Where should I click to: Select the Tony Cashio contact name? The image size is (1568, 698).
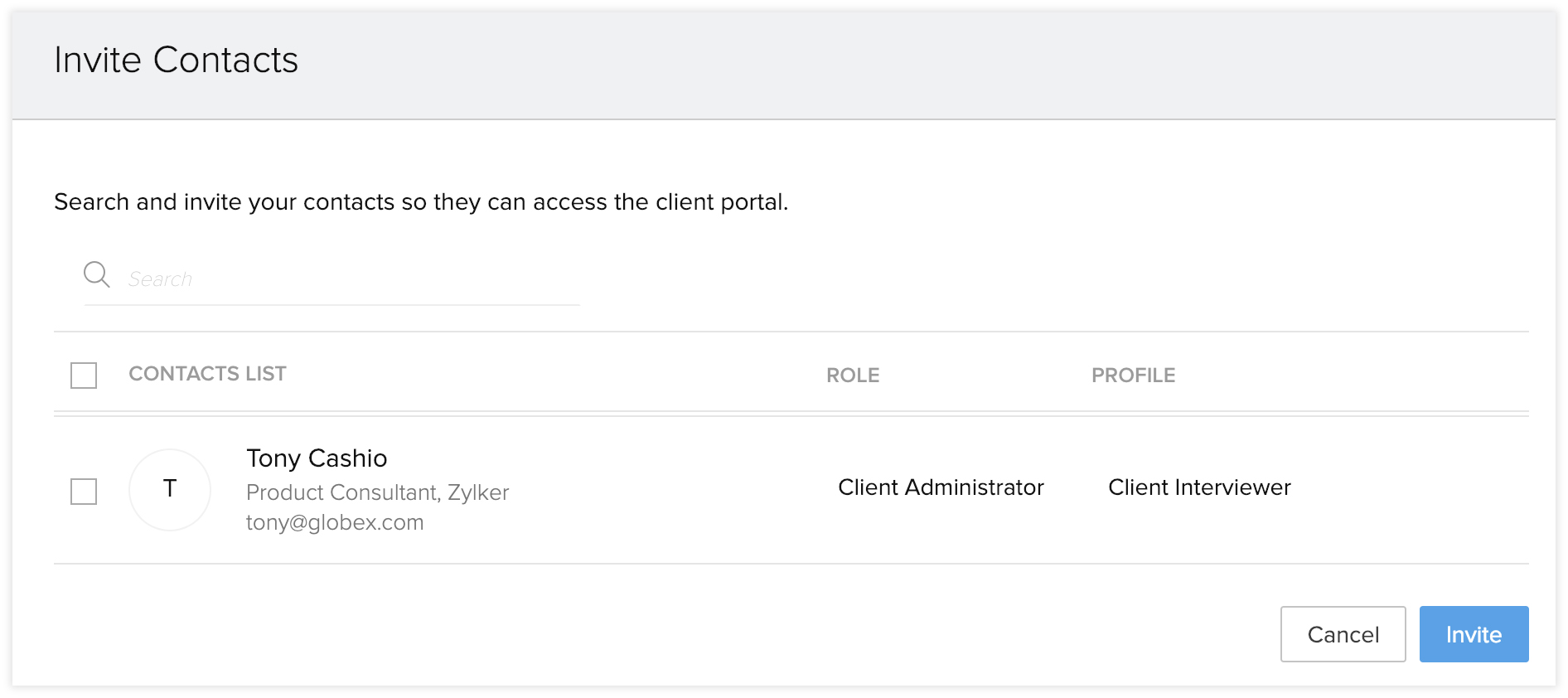point(317,458)
